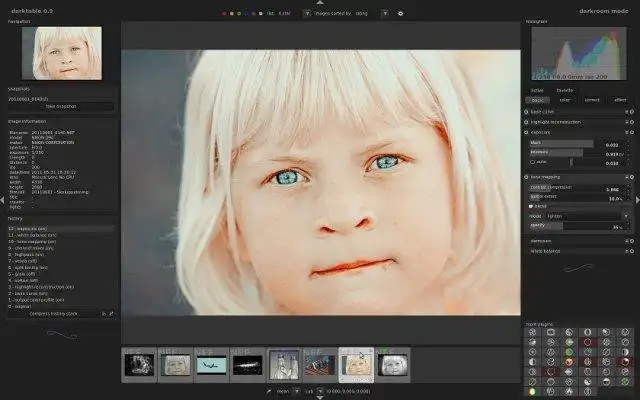
Task: Open the images sorted by dropdown
Action: (x=361, y=14)
